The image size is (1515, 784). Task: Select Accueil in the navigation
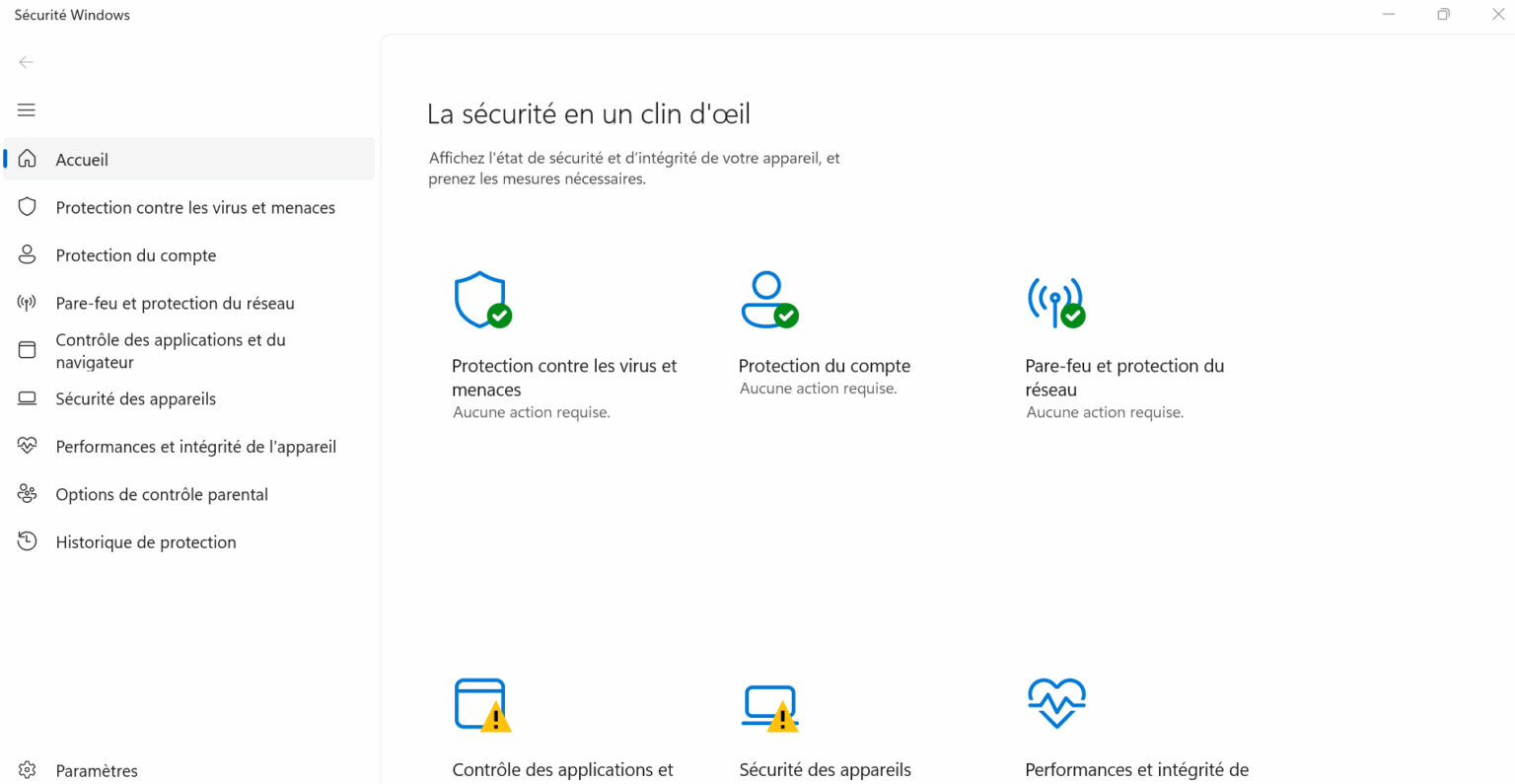click(189, 159)
